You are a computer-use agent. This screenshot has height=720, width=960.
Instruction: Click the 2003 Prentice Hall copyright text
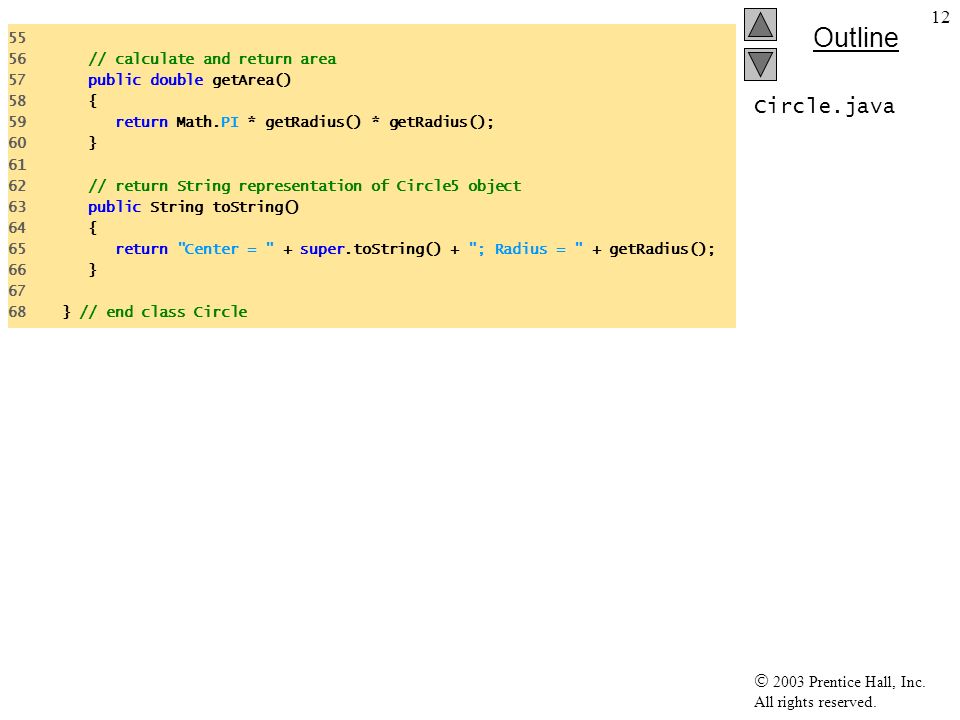coord(839,681)
